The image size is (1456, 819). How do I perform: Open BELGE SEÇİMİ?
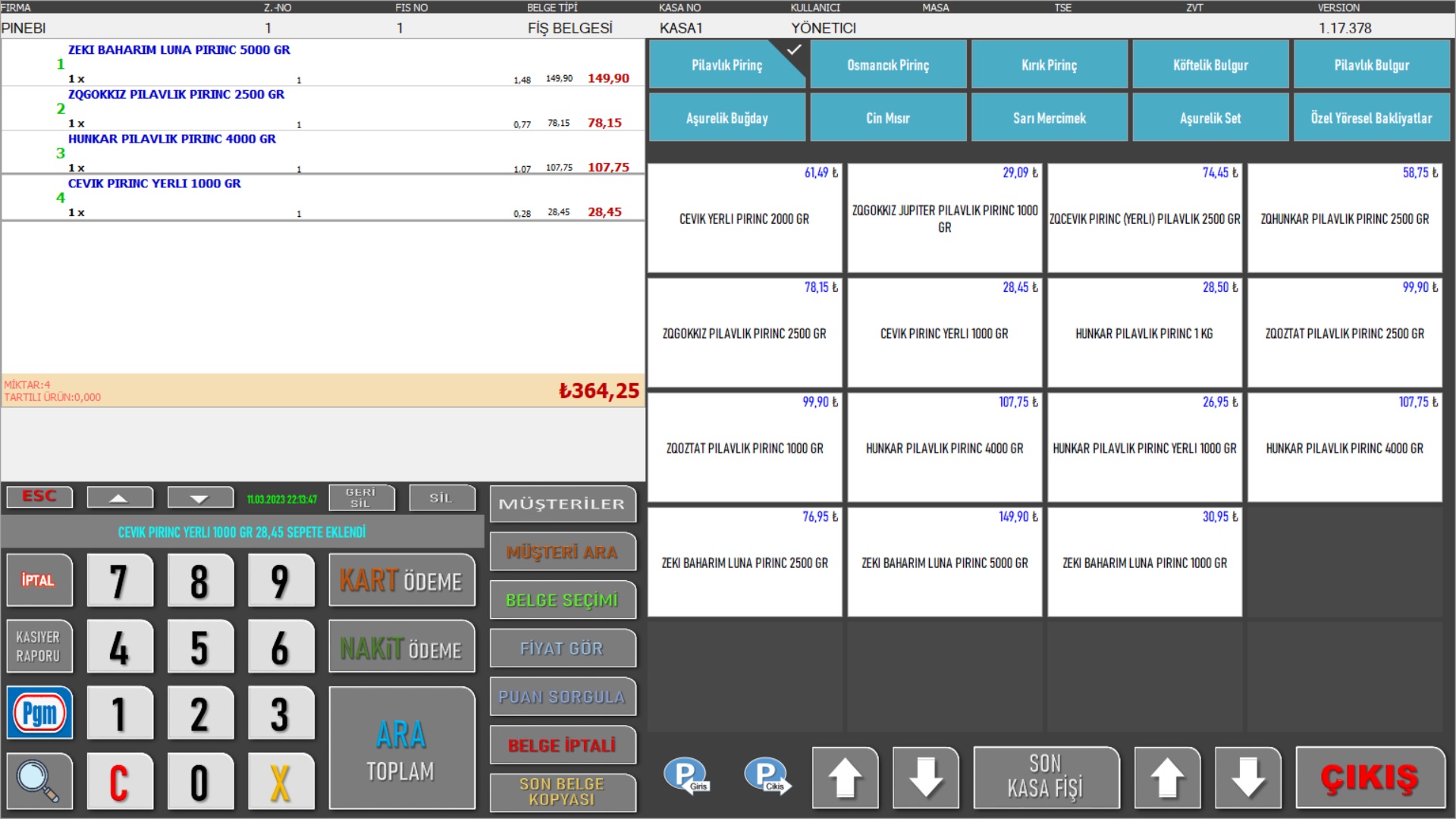tap(562, 600)
